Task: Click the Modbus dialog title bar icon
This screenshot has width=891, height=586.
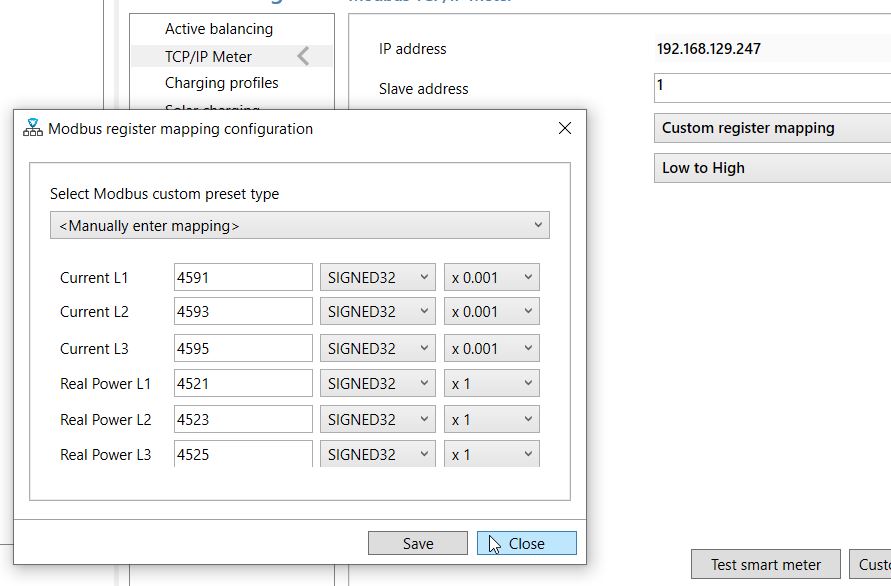Action: pos(32,128)
